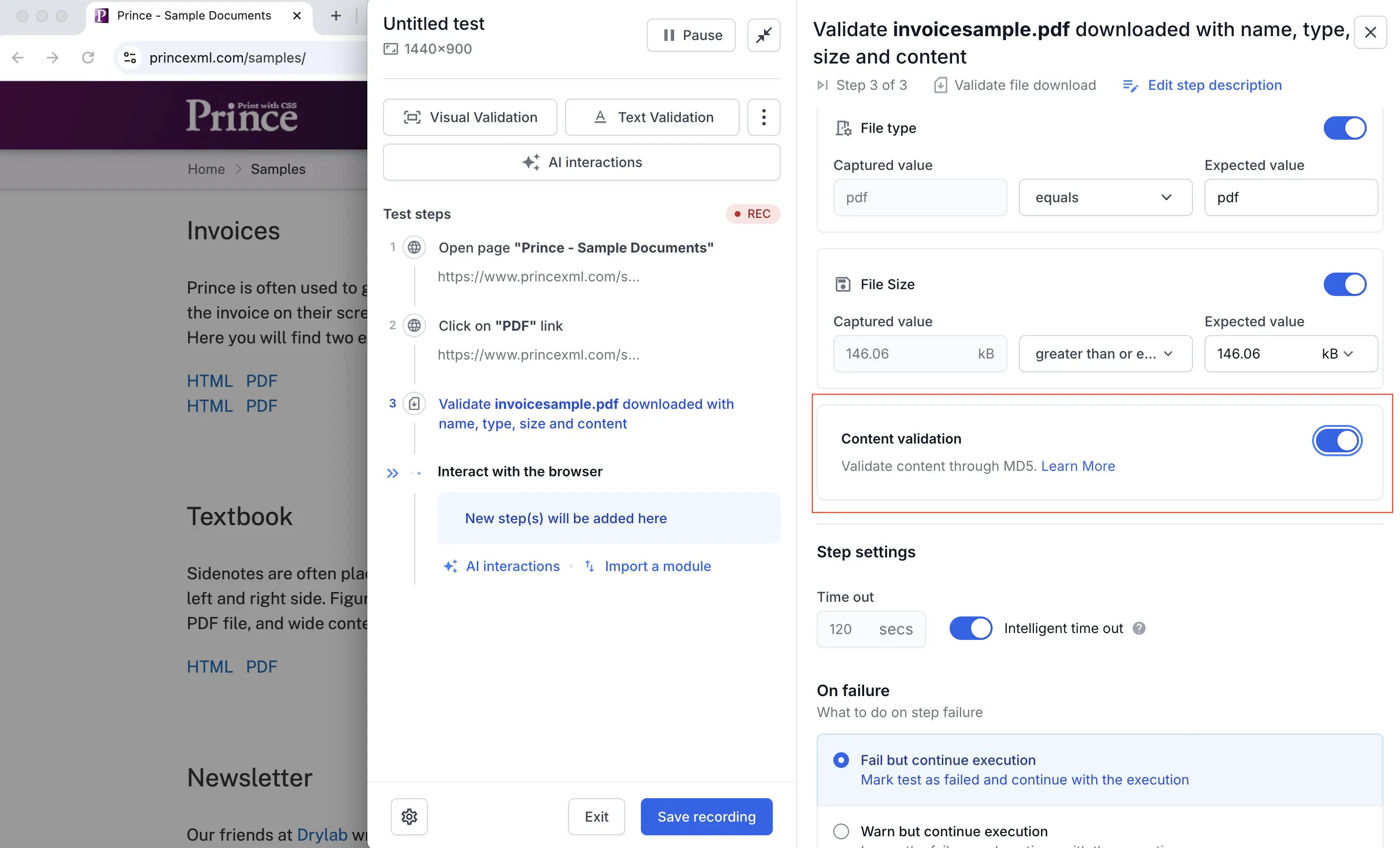This screenshot has width=1400, height=848.
Task: Open recorder settings gear icon
Action: (x=409, y=816)
